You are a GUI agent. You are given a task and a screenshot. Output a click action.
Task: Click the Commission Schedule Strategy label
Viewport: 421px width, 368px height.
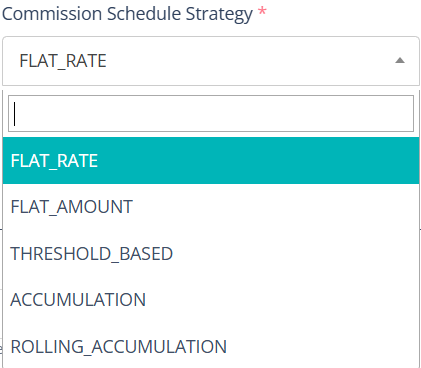pos(127,14)
